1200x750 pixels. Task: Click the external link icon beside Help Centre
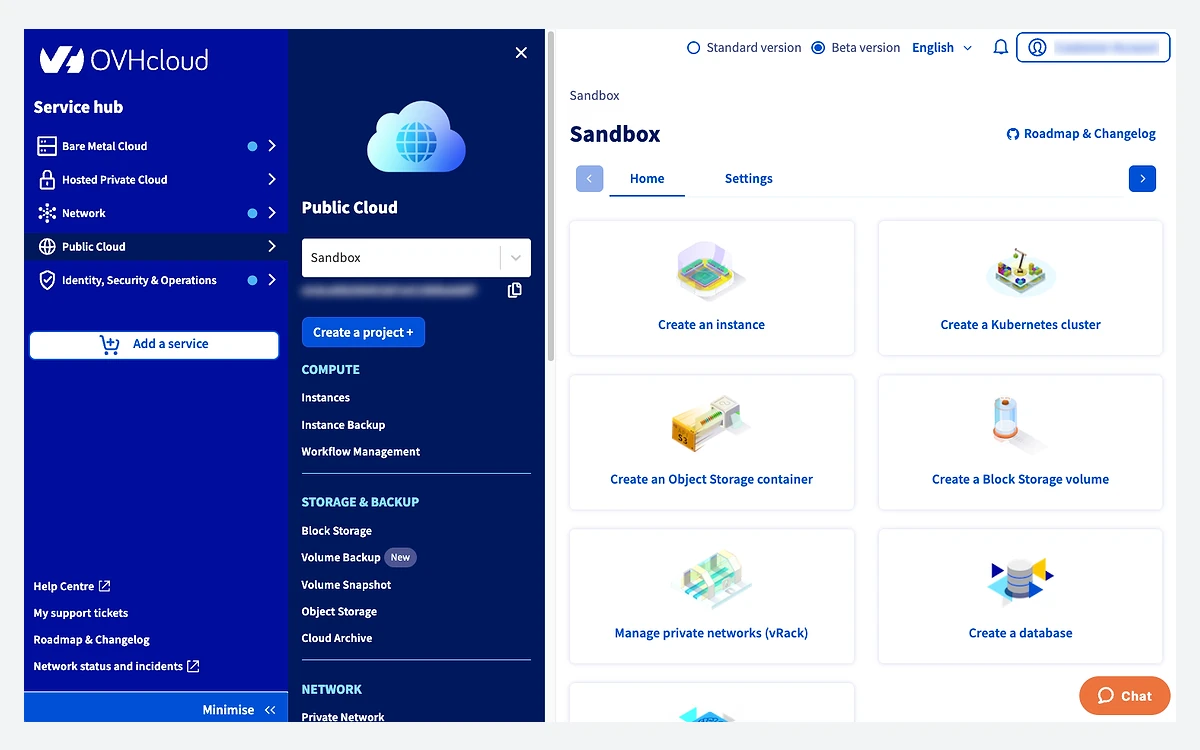[105, 586]
